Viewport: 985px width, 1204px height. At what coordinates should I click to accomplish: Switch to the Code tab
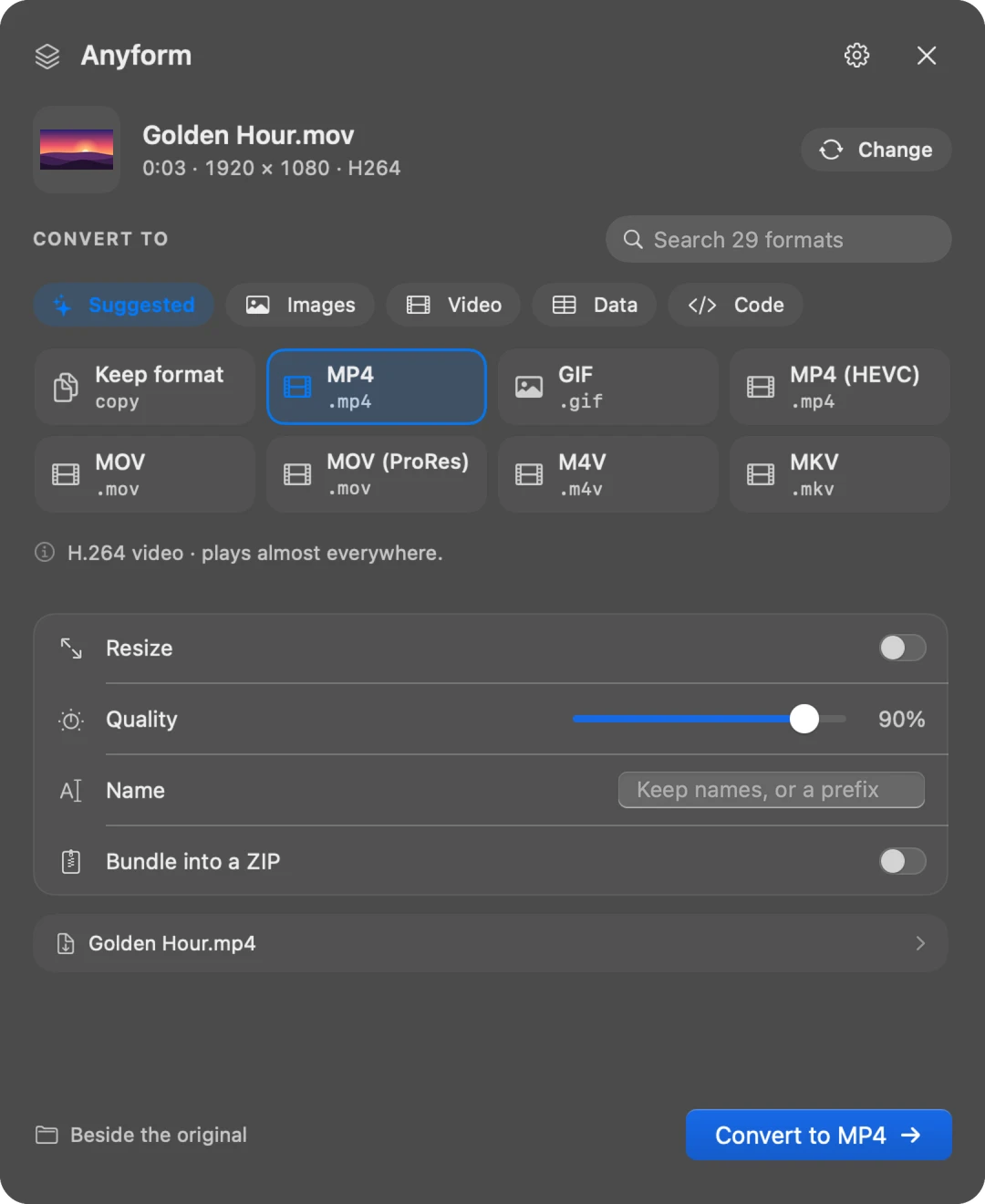tap(735, 305)
